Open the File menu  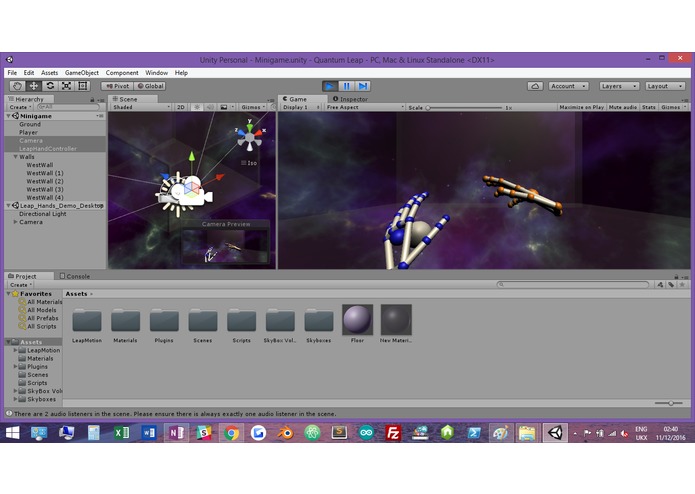[x=12, y=73]
